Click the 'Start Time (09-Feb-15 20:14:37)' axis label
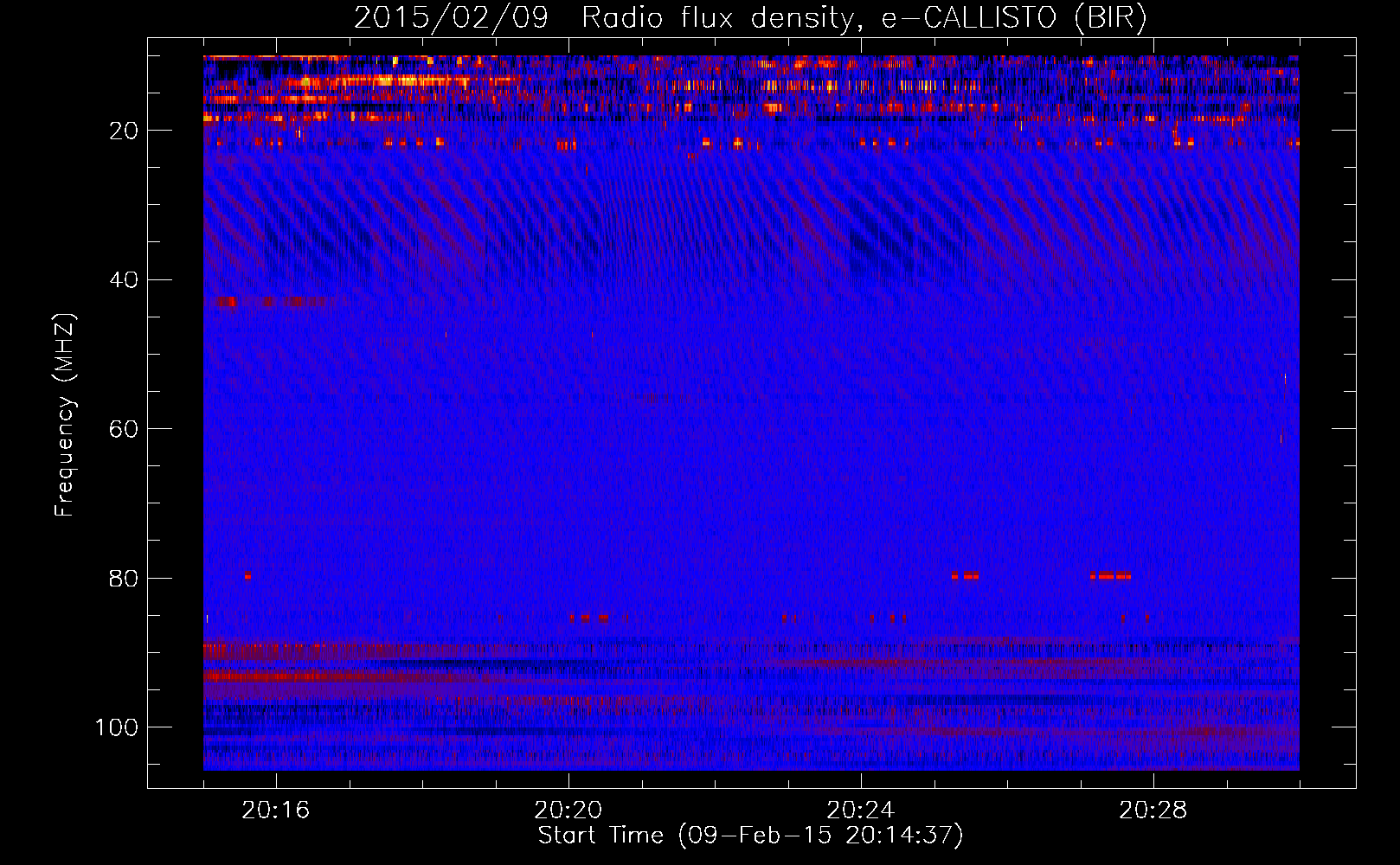The width and height of the screenshot is (1400, 865). 750,836
